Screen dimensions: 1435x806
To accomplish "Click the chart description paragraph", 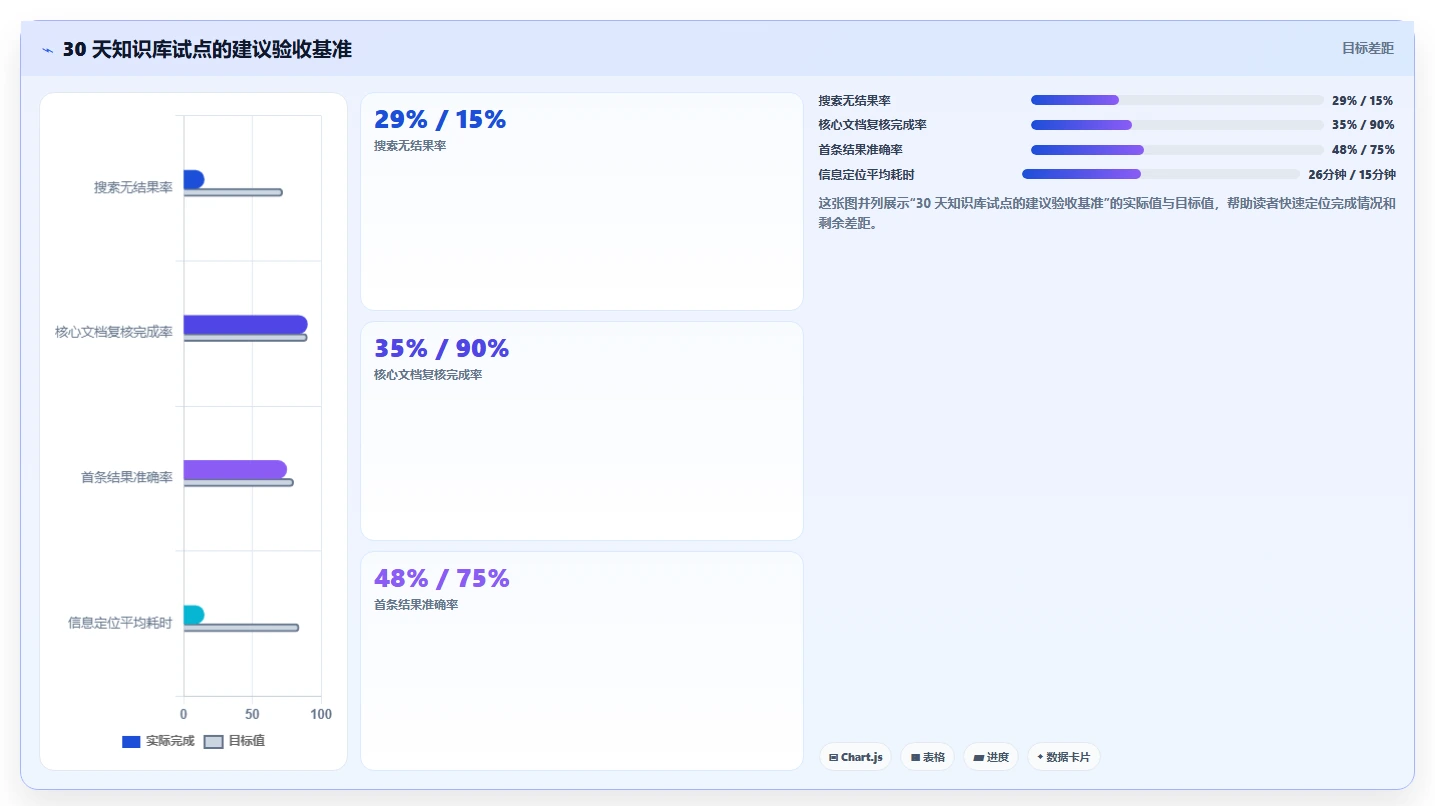I will (1107, 213).
